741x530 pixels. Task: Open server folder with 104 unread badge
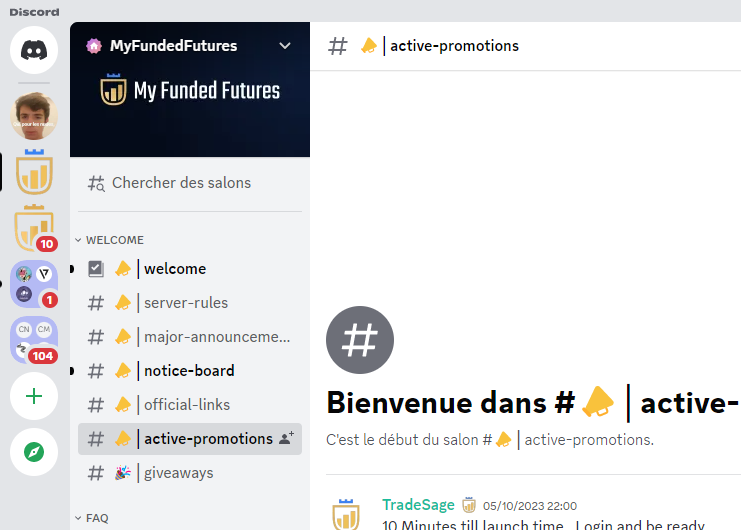(x=34, y=340)
